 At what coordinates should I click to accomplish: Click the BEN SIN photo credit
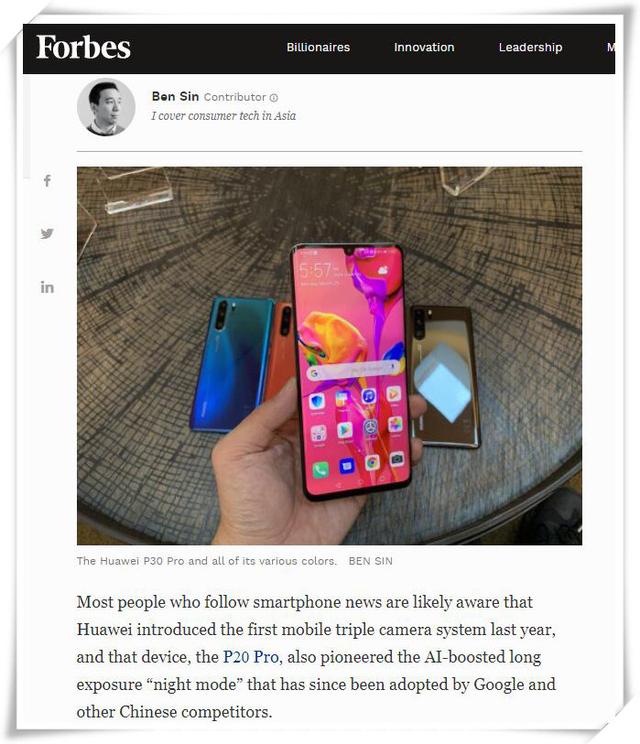(x=371, y=561)
